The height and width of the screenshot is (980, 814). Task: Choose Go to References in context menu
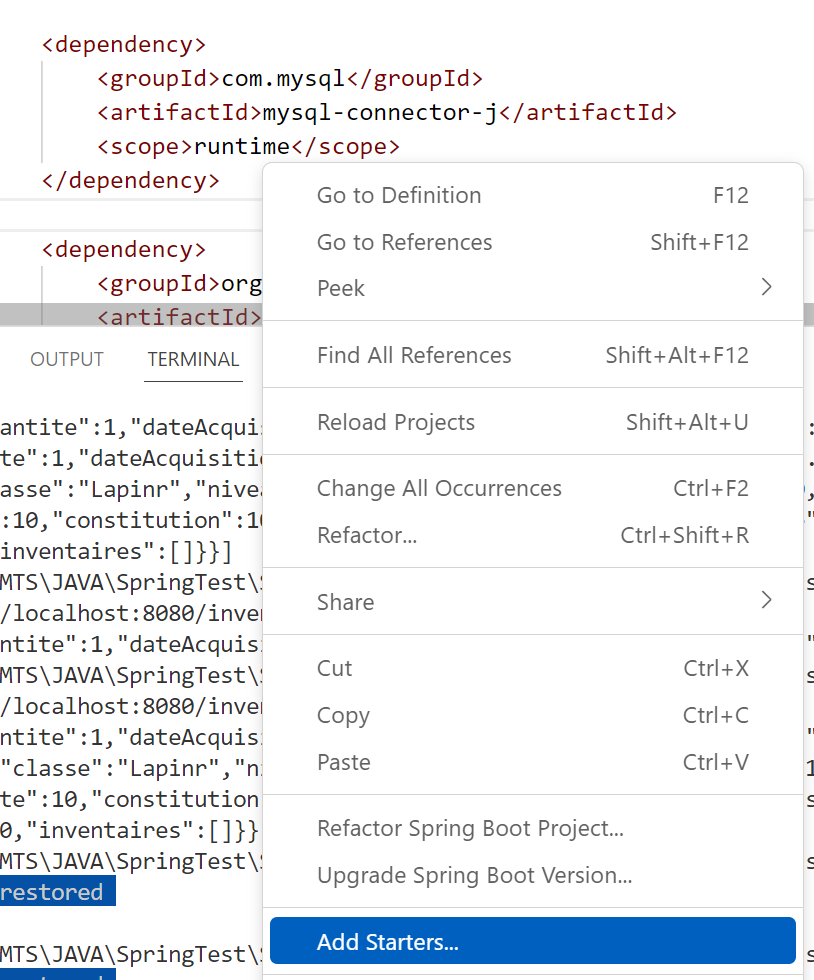(404, 243)
